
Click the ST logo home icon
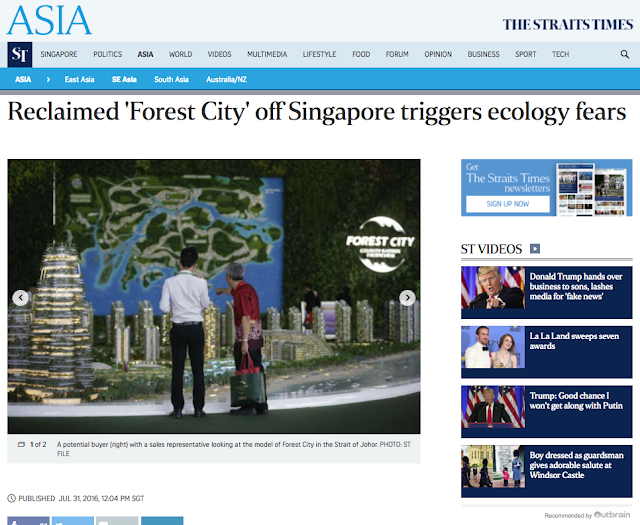20,54
